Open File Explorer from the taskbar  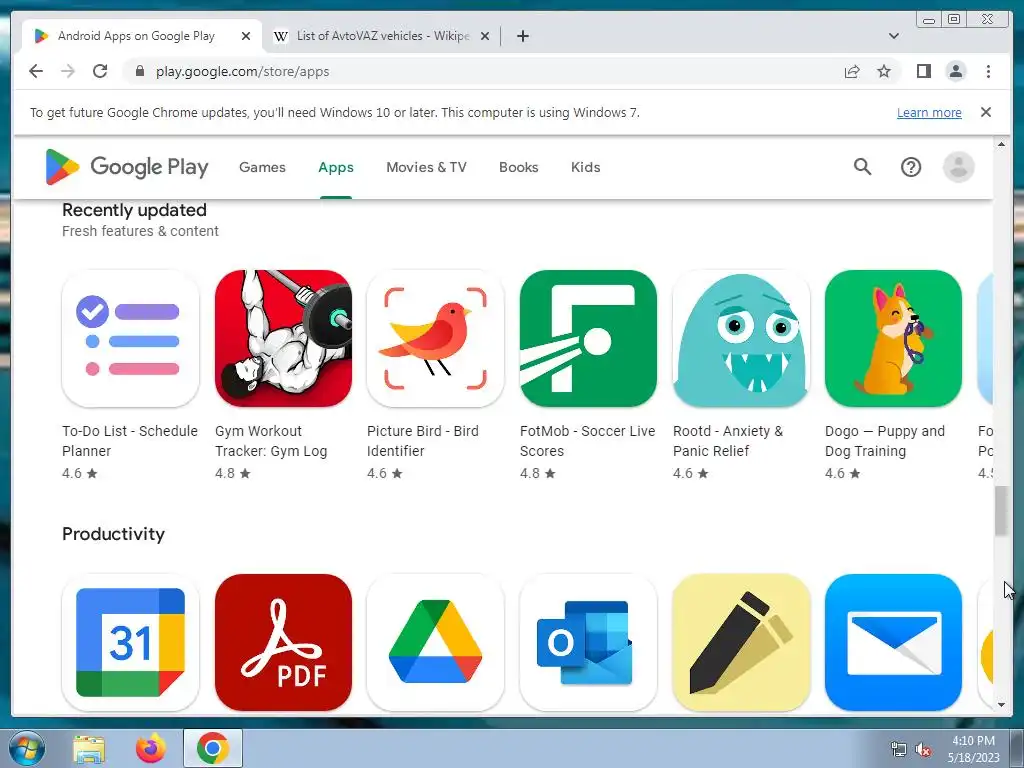click(89, 748)
